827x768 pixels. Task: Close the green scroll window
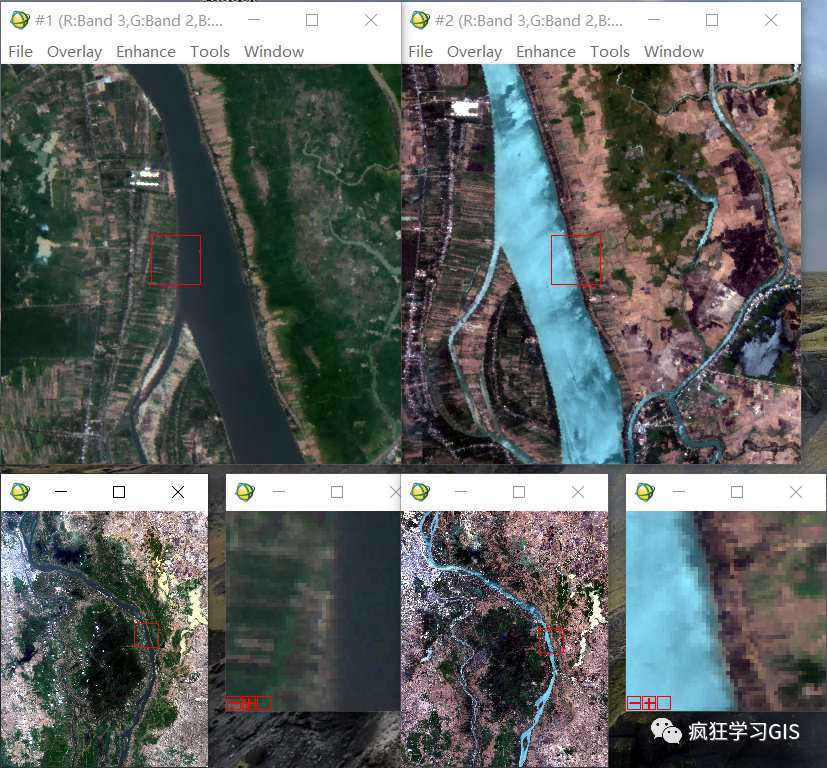(x=178, y=492)
